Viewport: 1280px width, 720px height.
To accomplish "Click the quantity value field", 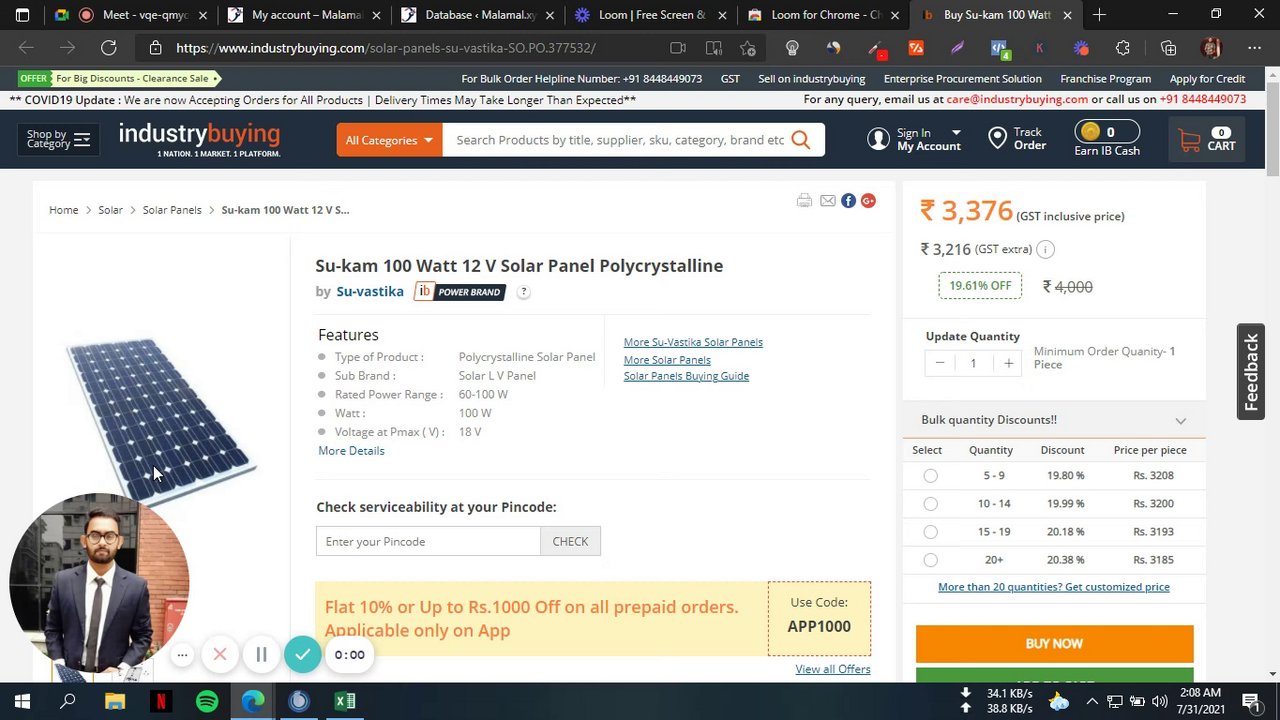I will tap(973, 363).
